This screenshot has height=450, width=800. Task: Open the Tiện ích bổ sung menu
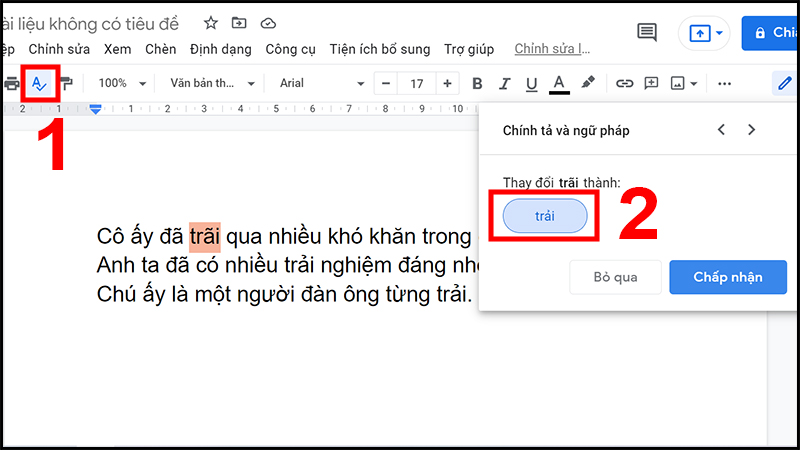[x=380, y=49]
